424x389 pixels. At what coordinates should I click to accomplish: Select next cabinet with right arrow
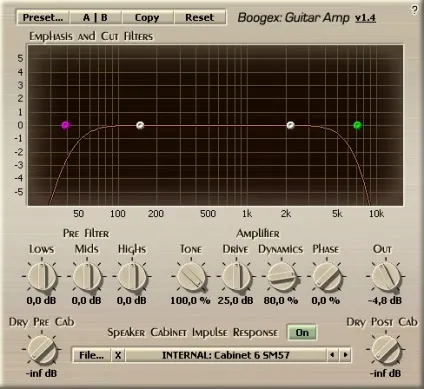(x=345, y=355)
